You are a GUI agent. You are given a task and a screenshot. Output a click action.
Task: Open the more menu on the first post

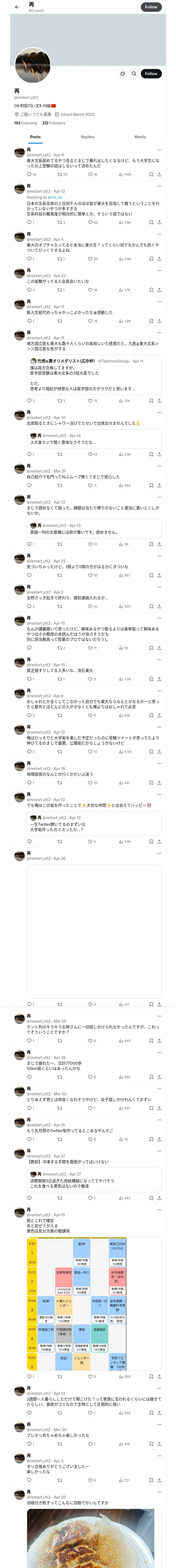pos(159,150)
